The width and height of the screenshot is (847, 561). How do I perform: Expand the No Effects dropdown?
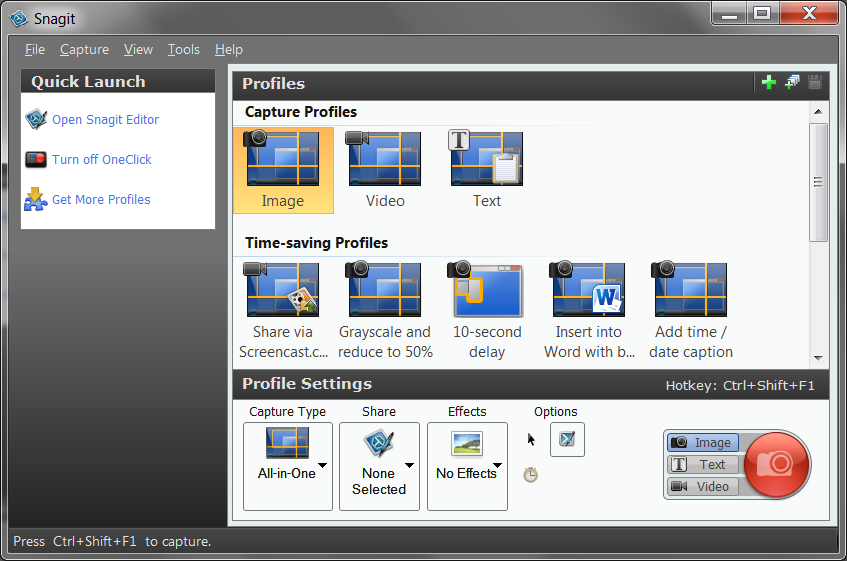(498, 465)
